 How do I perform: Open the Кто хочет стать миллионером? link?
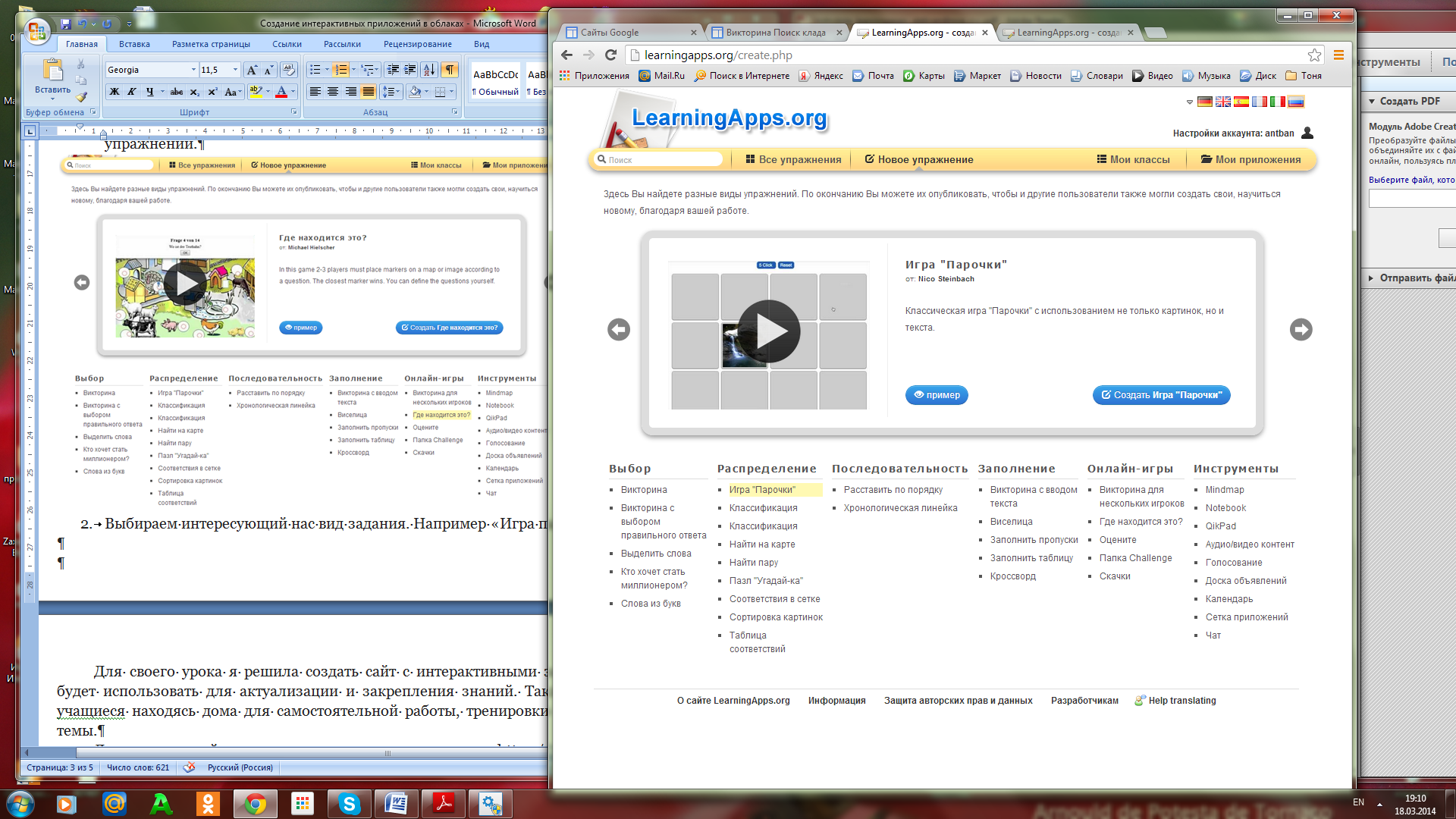[654, 579]
